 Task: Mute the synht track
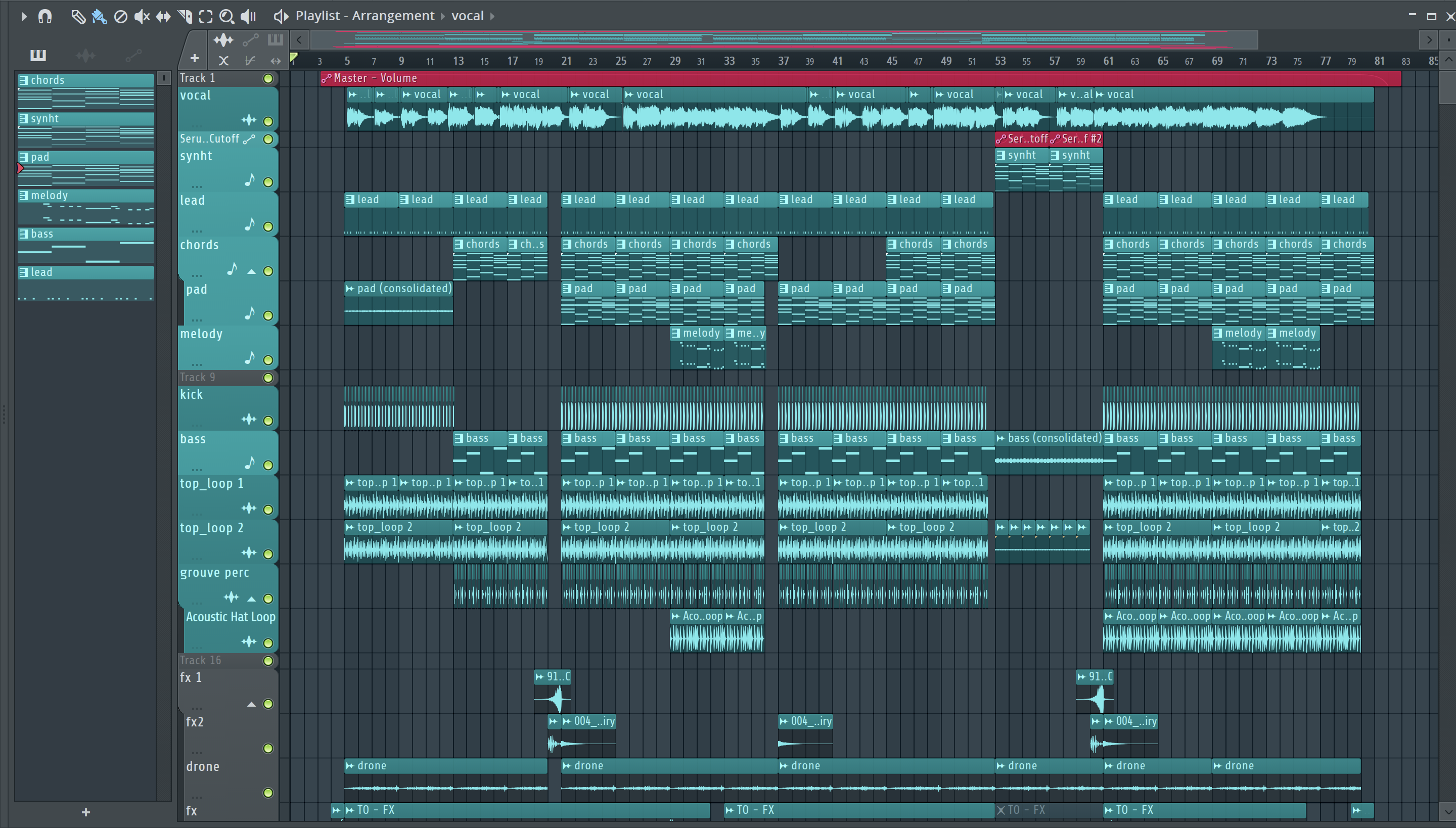[x=268, y=182]
